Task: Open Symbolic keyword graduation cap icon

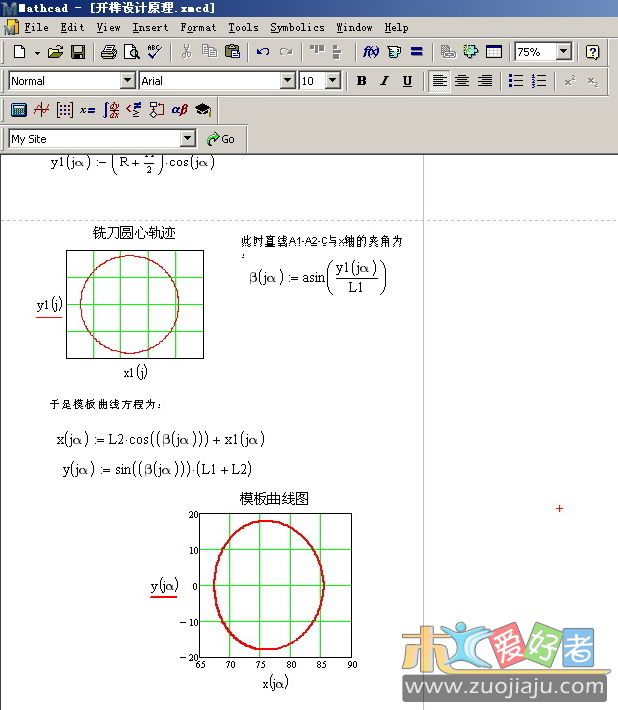Action: (203, 110)
